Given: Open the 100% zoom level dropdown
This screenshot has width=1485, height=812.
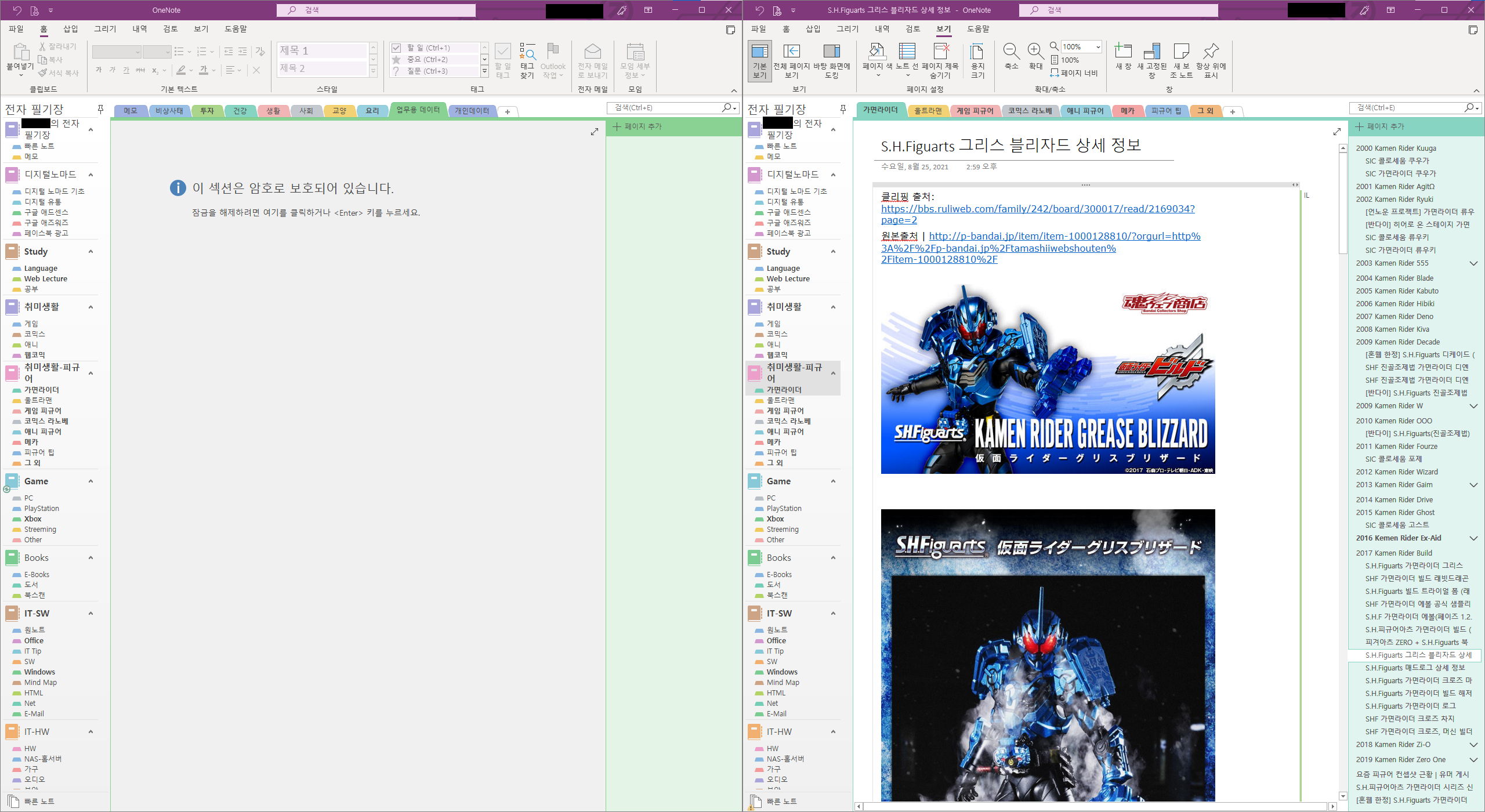Looking at the screenshot, I should coord(1098,47).
